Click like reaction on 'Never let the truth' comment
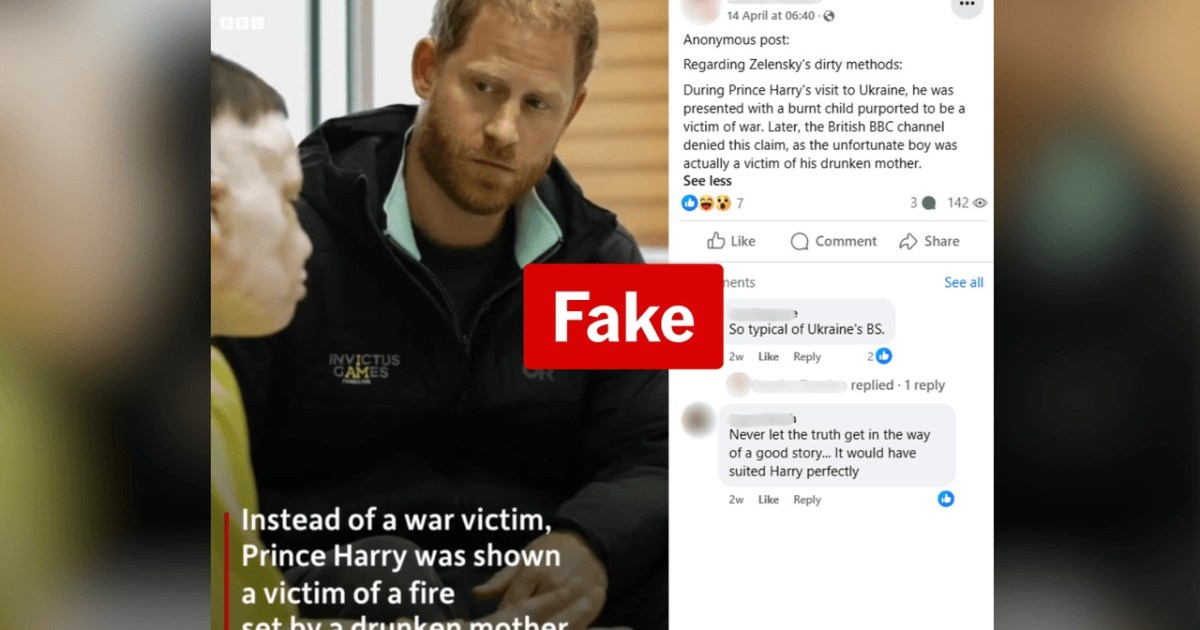 pos(946,498)
